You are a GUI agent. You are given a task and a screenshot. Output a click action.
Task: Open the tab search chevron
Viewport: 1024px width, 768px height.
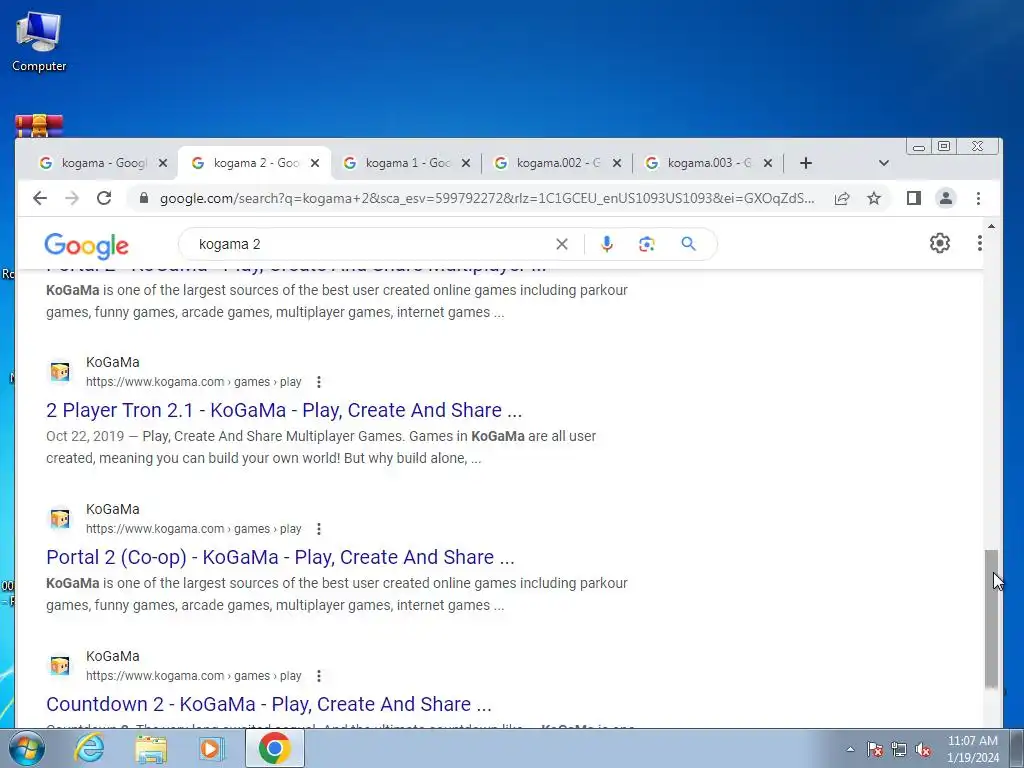[x=884, y=163]
